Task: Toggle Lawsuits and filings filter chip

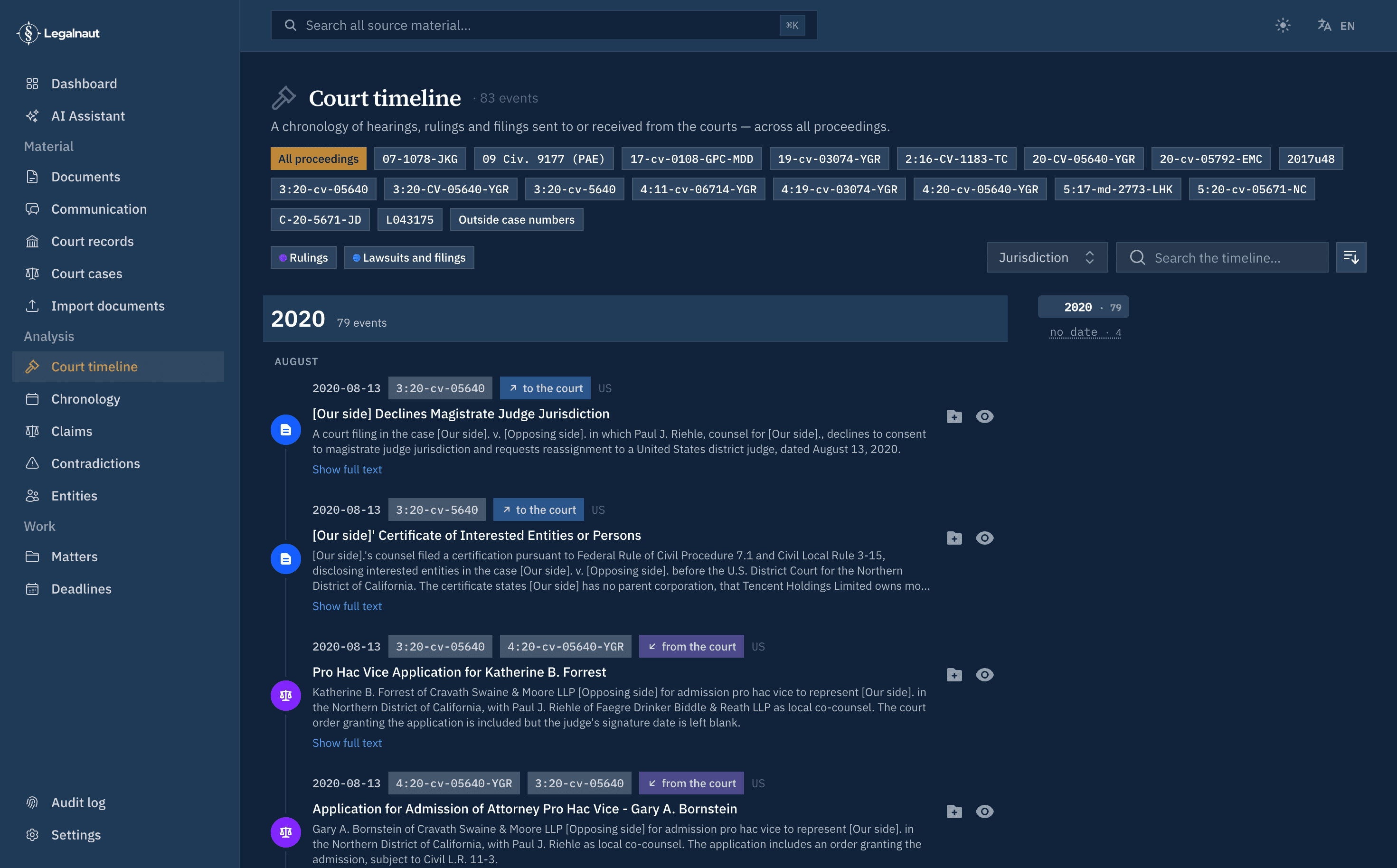Action: 409,257
